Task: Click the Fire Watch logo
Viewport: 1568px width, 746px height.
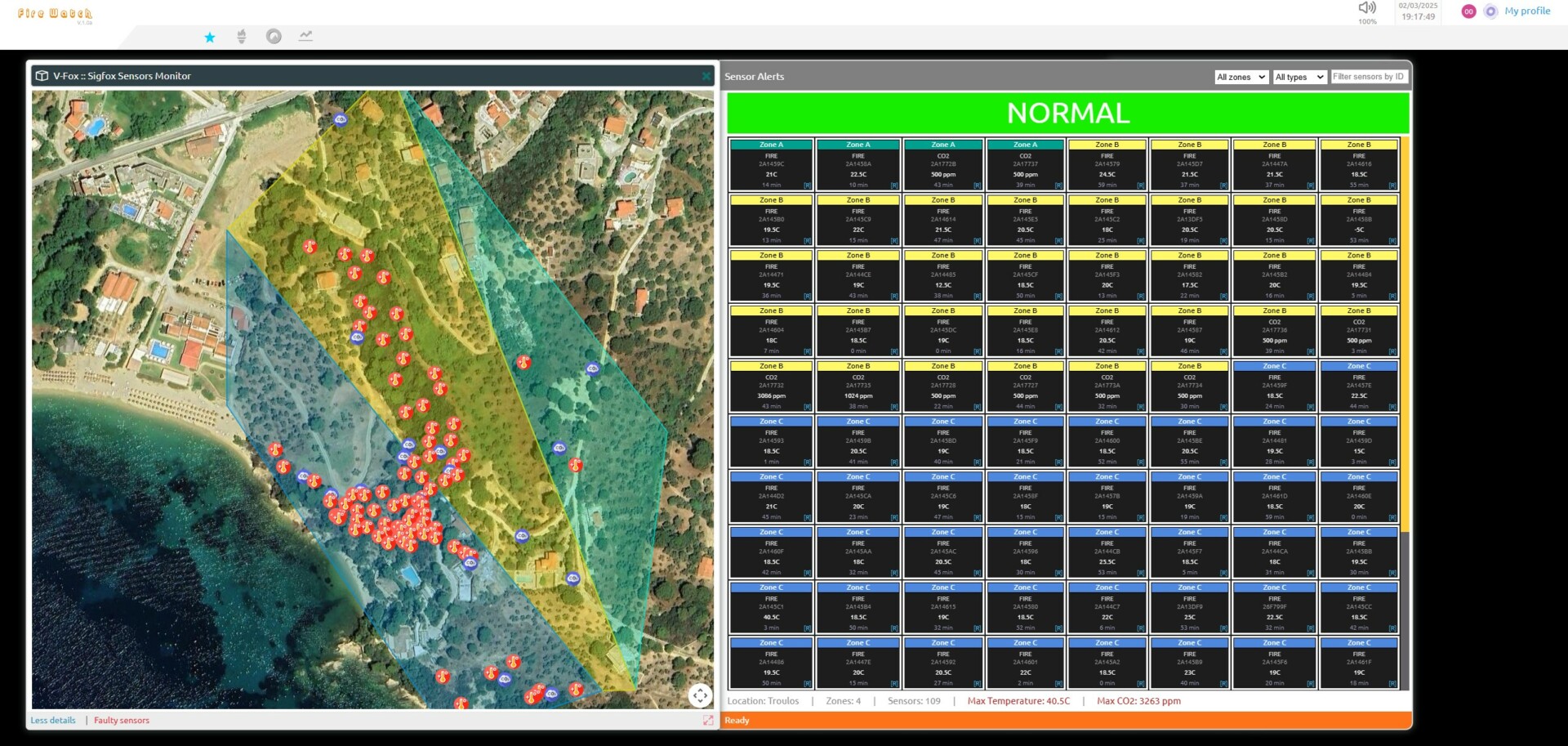Action: pyautogui.click(x=56, y=12)
